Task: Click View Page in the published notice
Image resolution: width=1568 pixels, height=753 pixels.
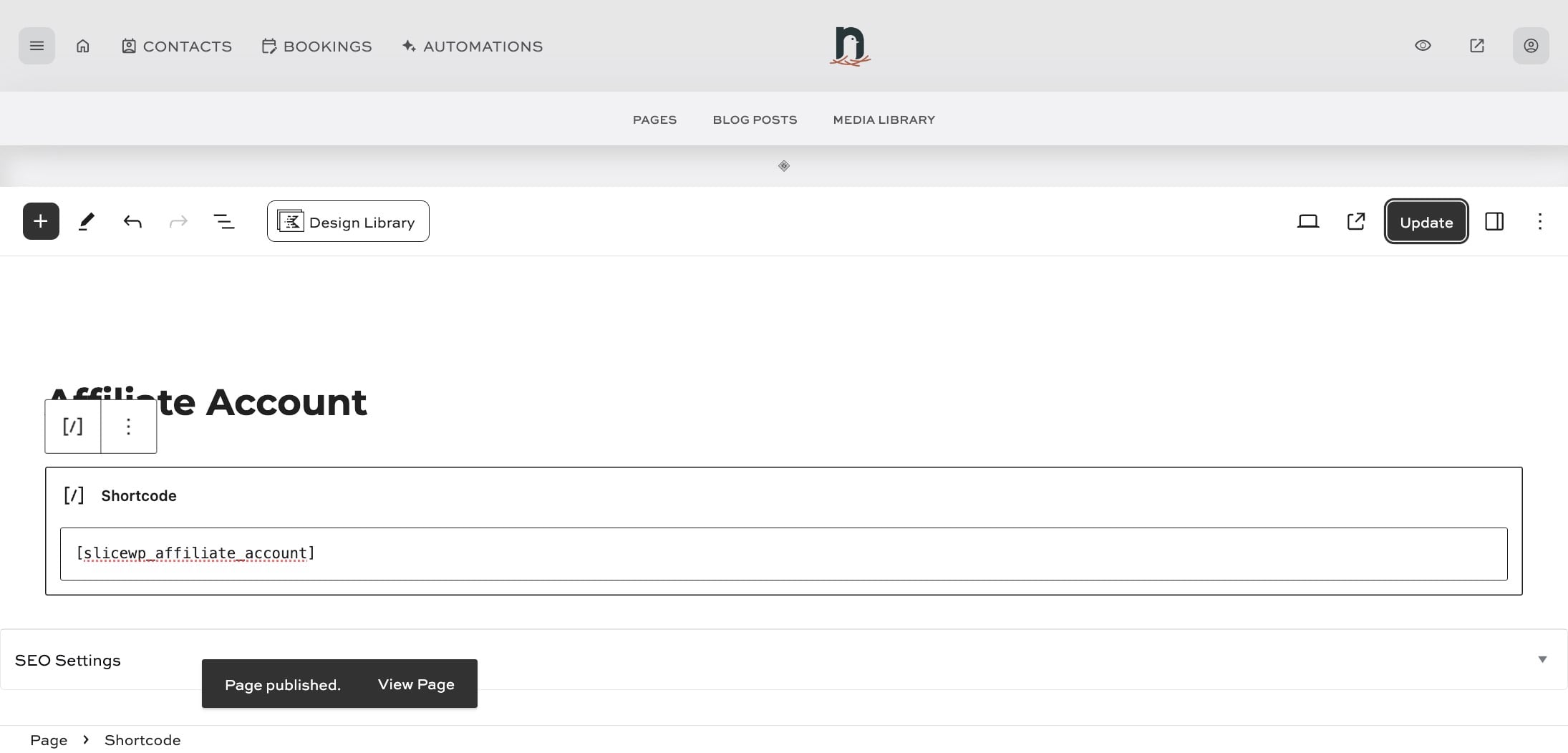Action: tap(415, 684)
